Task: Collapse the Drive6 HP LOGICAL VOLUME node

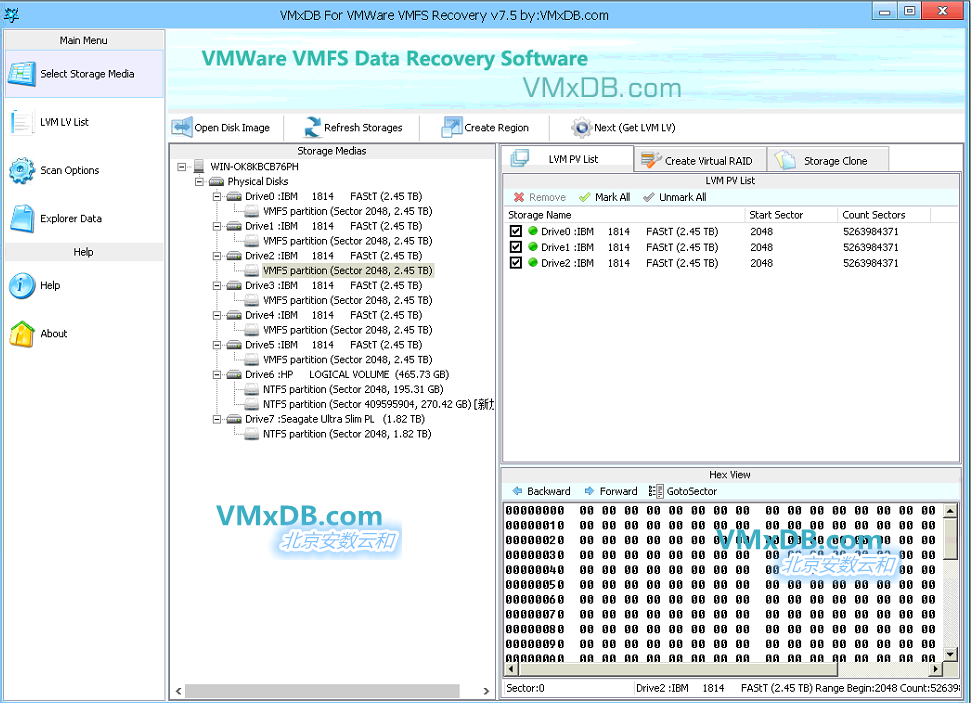Action: point(217,375)
